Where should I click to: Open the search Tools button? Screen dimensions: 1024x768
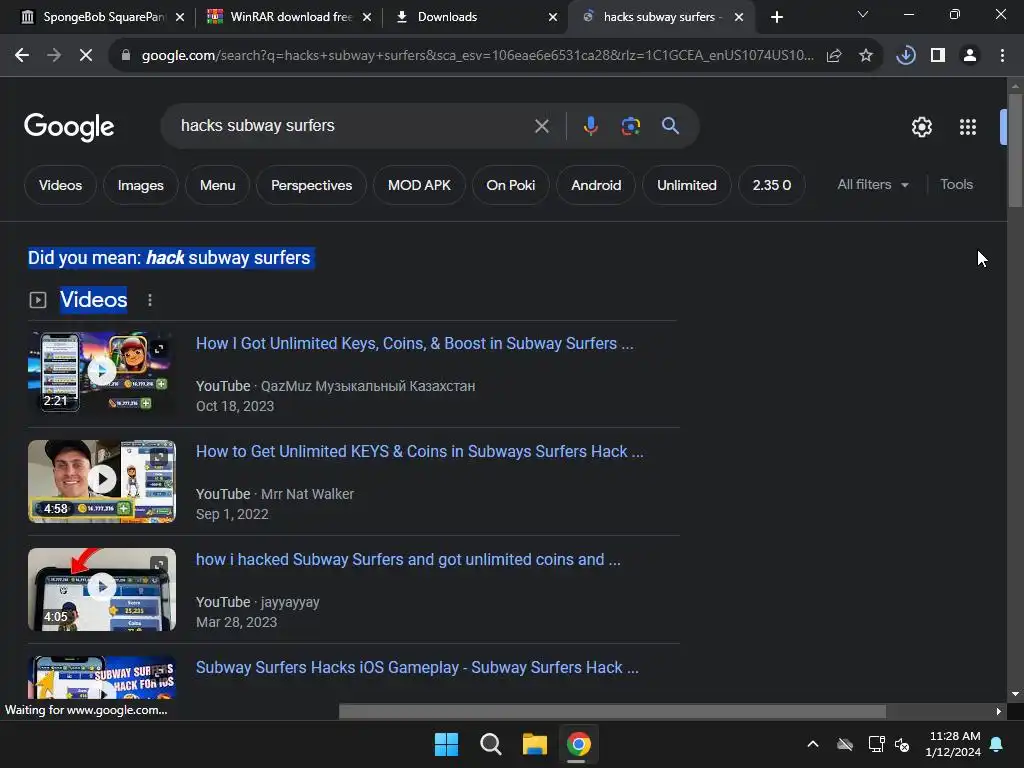(x=956, y=185)
